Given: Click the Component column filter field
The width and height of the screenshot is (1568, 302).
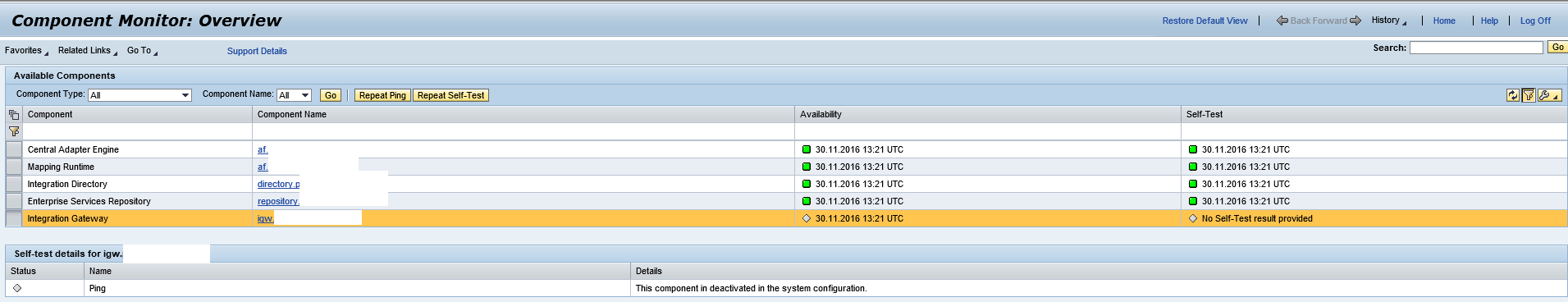Looking at the screenshot, I should (137, 131).
